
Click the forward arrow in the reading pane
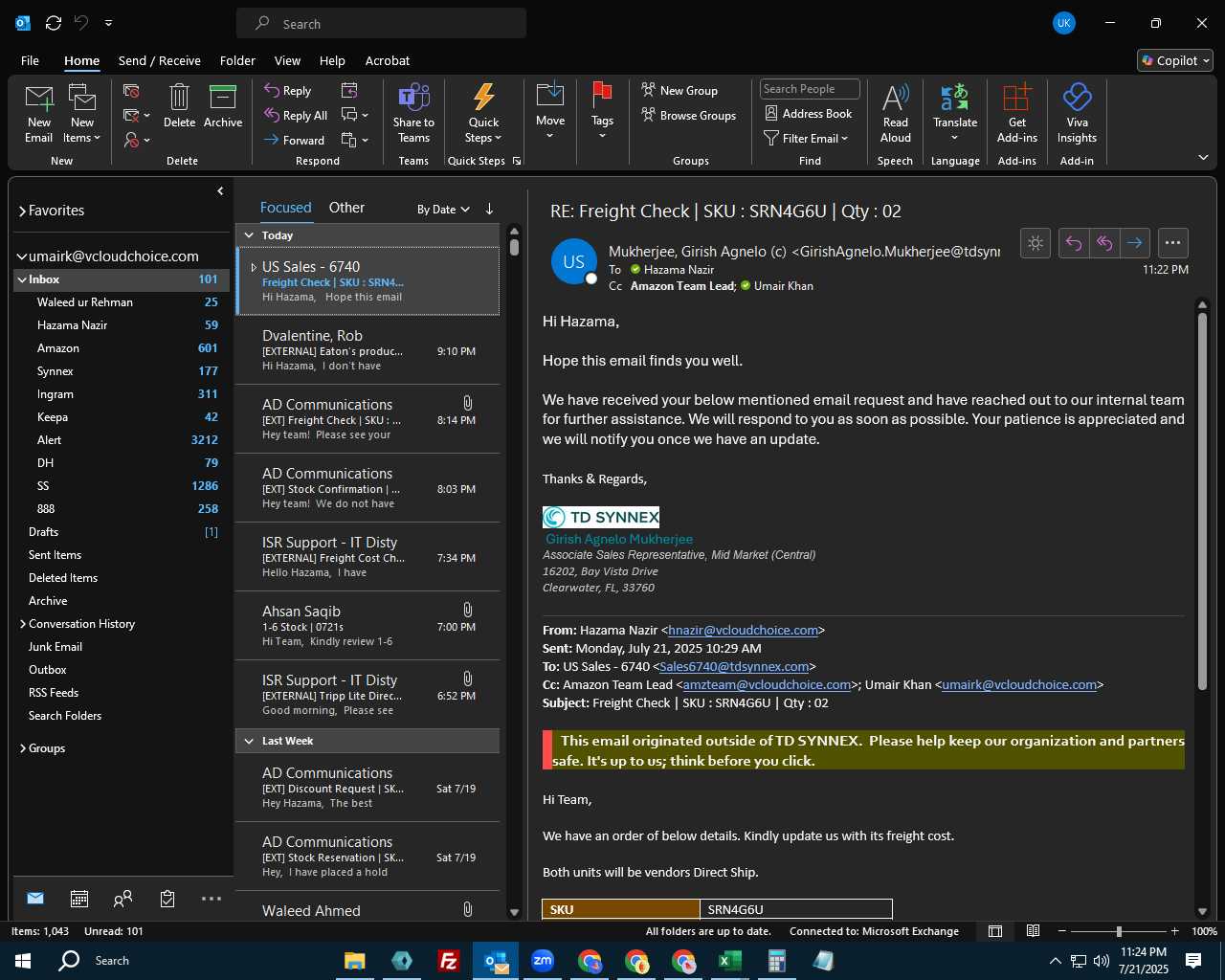[1135, 243]
